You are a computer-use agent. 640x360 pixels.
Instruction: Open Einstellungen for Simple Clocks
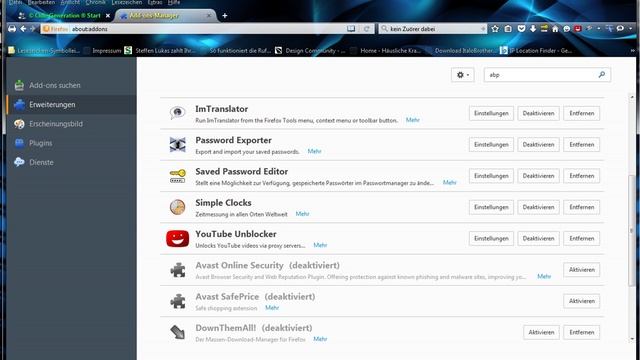click(x=491, y=207)
